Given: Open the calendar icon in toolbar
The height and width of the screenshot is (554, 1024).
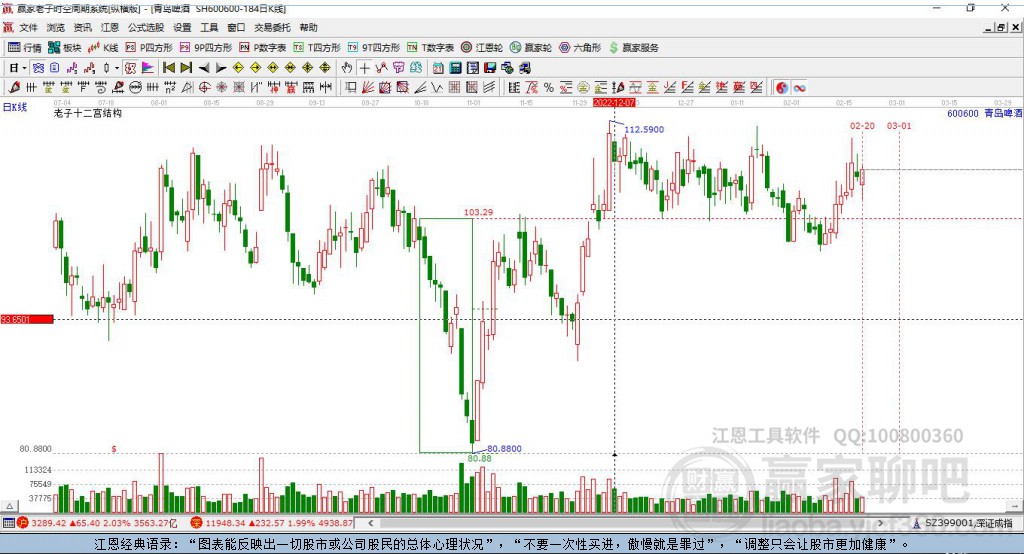Looking at the screenshot, I should pos(438,68).
